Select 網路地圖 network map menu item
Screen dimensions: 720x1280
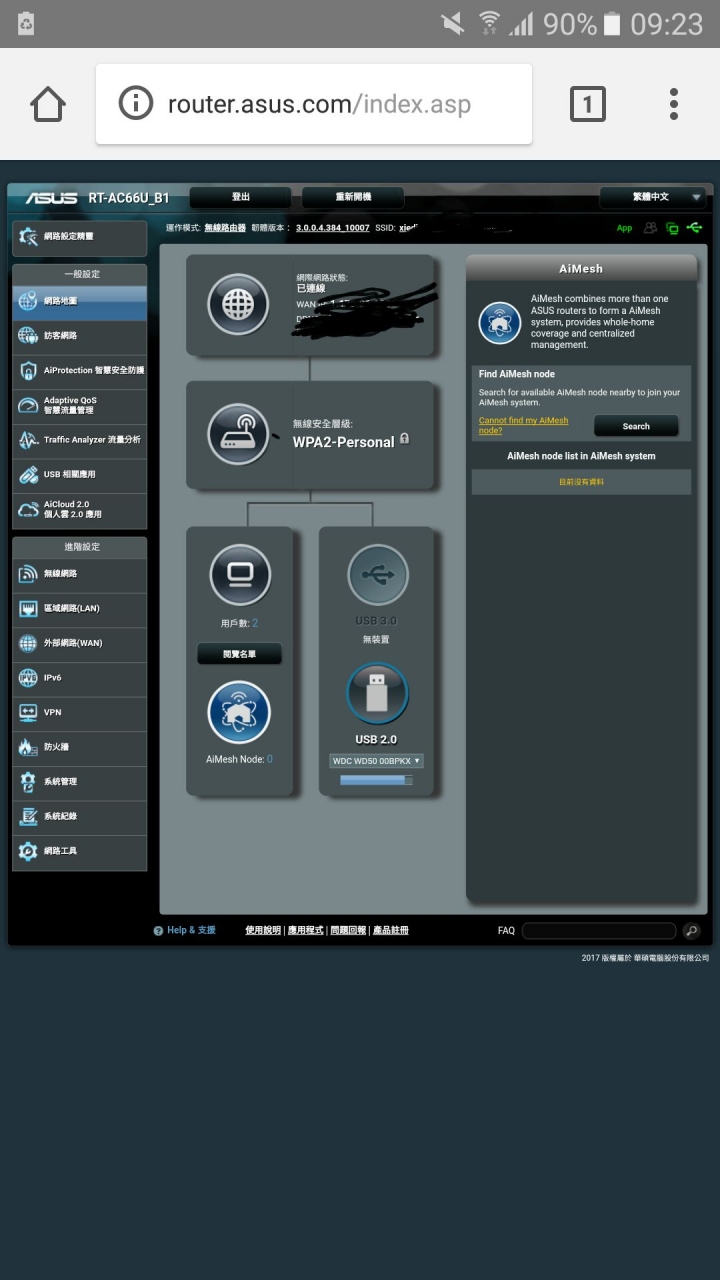[x=80, y=301]
